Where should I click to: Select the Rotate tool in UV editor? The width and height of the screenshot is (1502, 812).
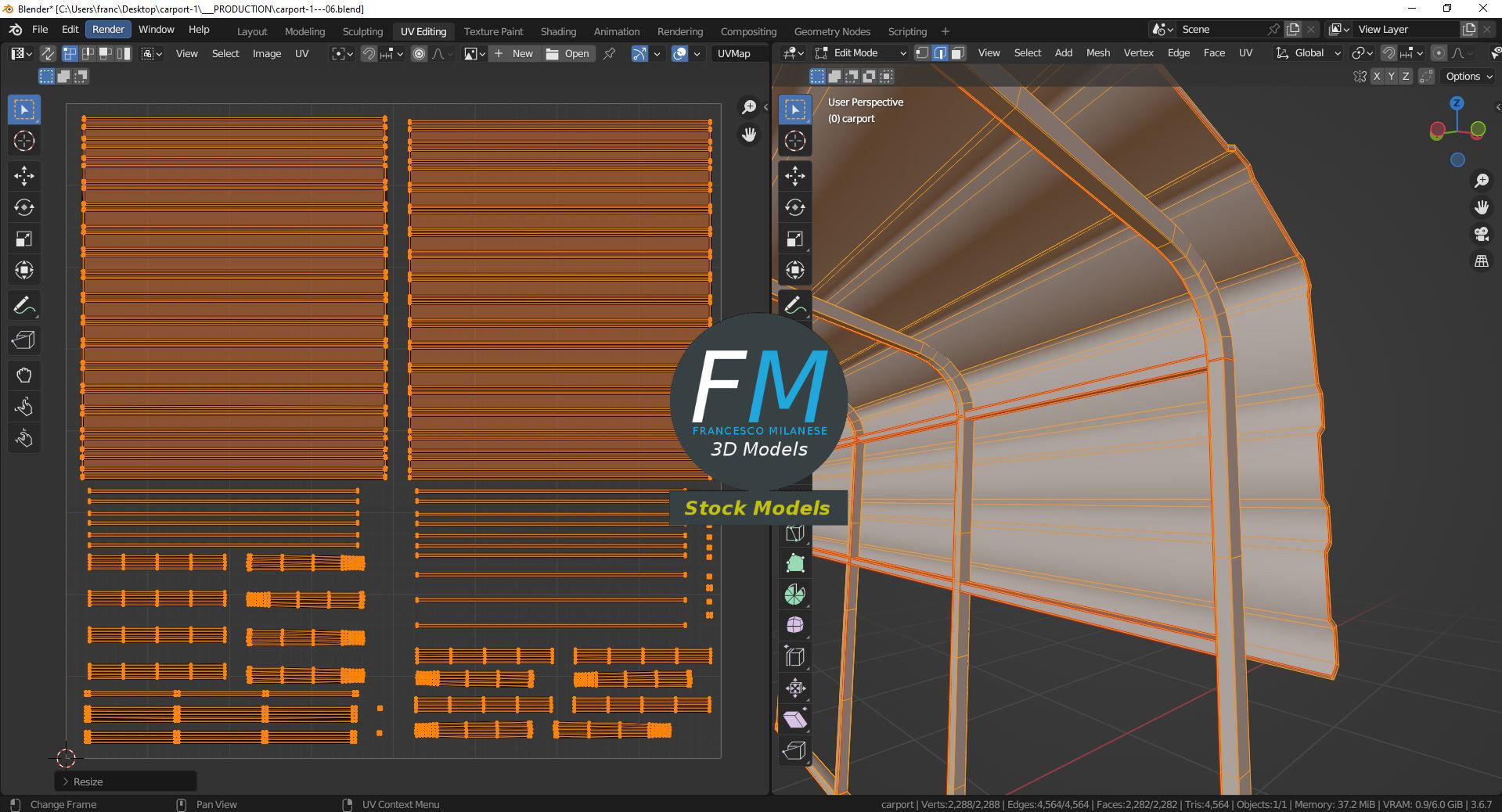tap(24, 207)
